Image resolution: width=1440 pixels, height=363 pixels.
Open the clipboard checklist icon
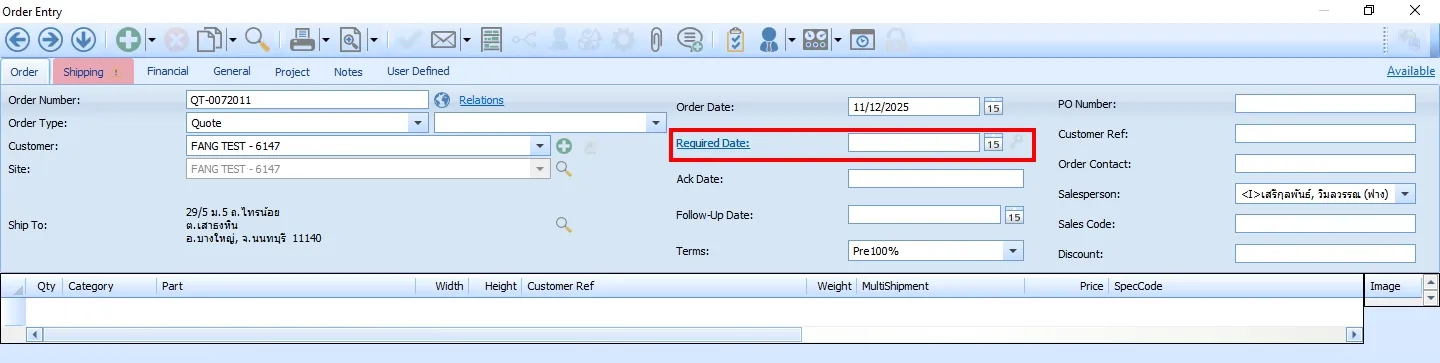(736, 40)
